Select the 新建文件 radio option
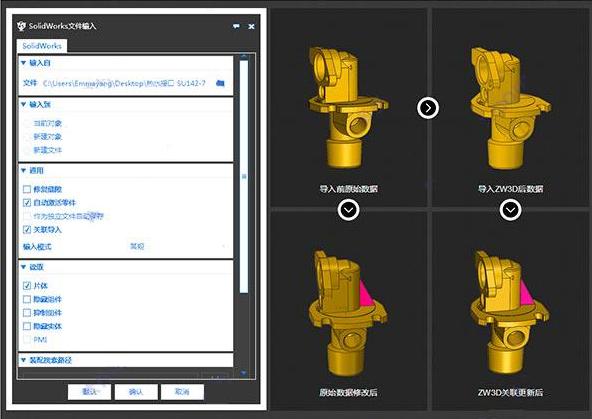The width and height of the screenshot is (592, 419). click(27, 150)
